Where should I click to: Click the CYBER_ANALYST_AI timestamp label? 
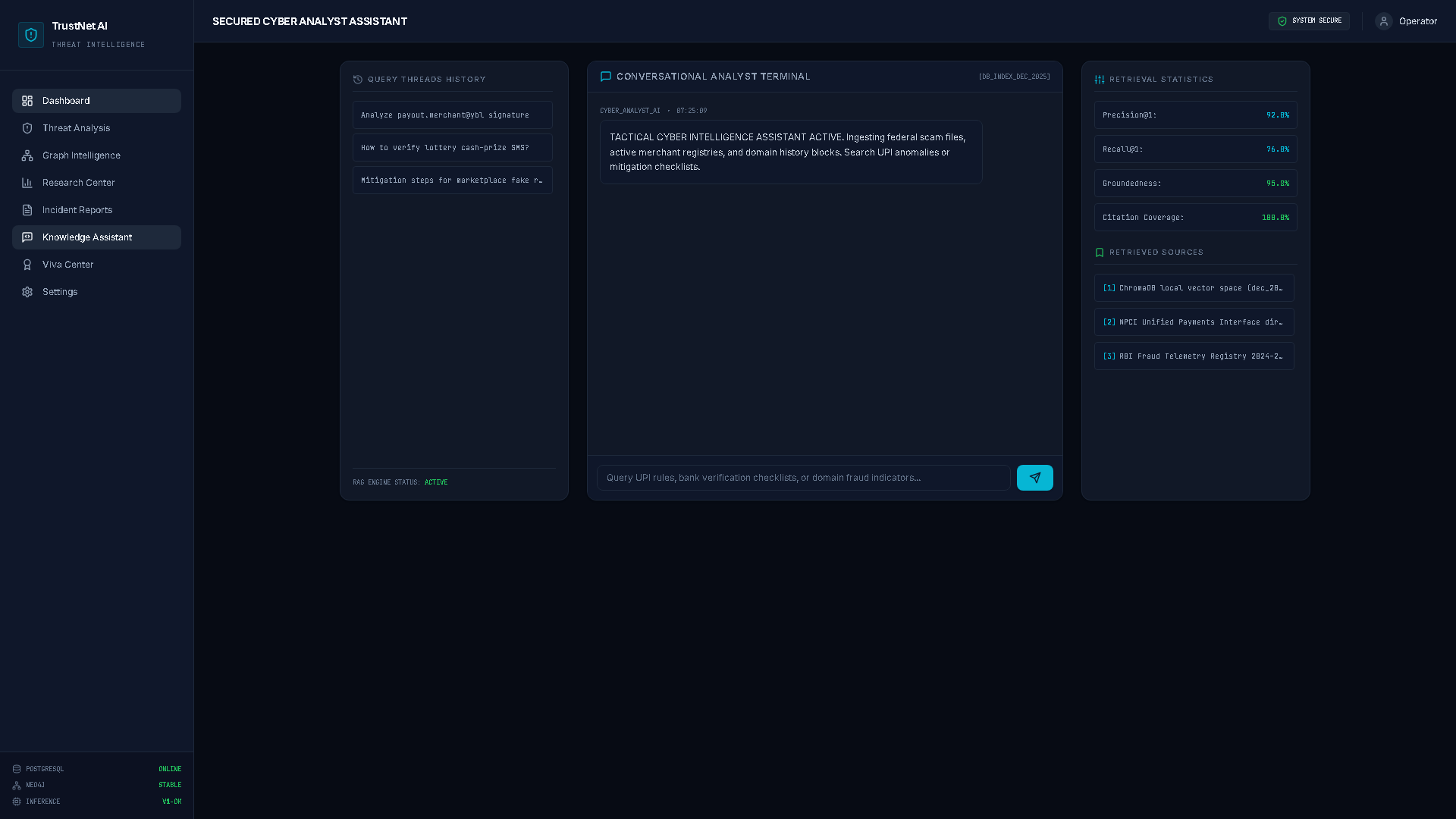(x=654, y=111)
